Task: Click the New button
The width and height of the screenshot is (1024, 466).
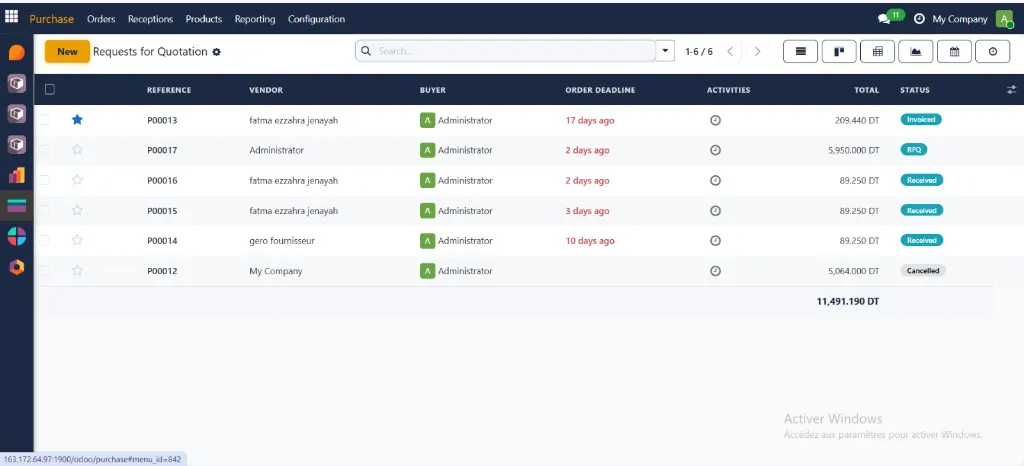Action: [67, 52]
